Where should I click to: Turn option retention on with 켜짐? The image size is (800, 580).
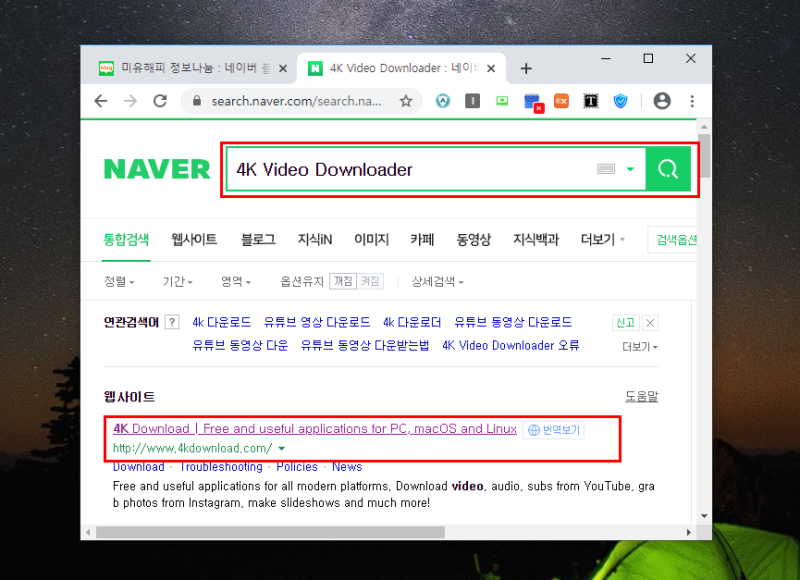coord(370,281)
